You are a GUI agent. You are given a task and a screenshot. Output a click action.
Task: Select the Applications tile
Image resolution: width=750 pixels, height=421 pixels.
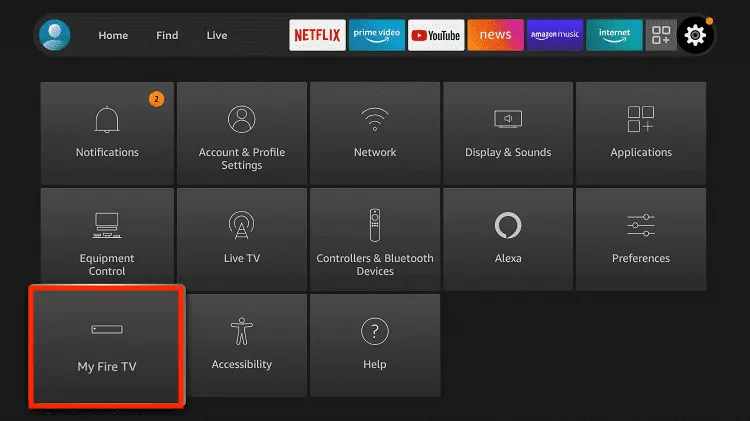click(641, 132)
